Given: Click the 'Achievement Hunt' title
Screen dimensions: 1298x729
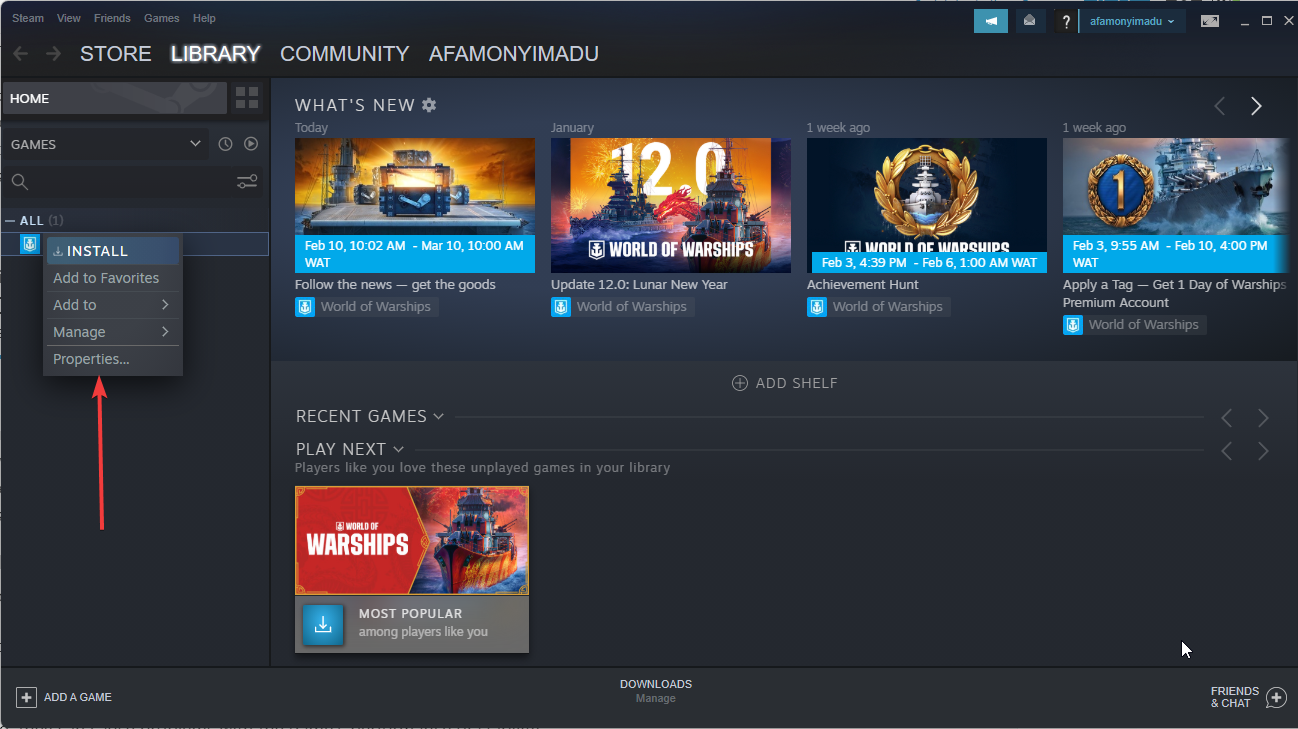Looking at the screenshot, I should [x=862, y=285].
